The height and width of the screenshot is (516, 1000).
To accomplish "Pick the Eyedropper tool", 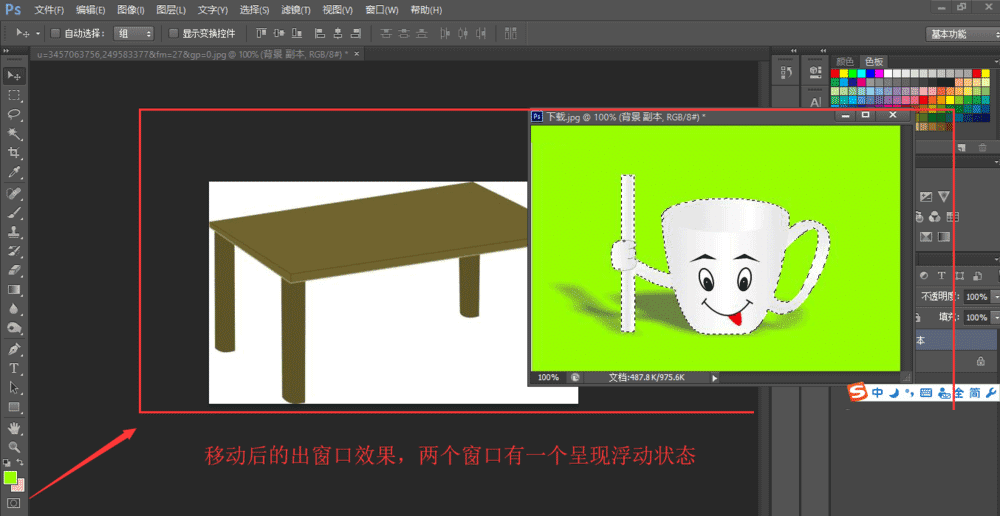I will pos(14,172).
